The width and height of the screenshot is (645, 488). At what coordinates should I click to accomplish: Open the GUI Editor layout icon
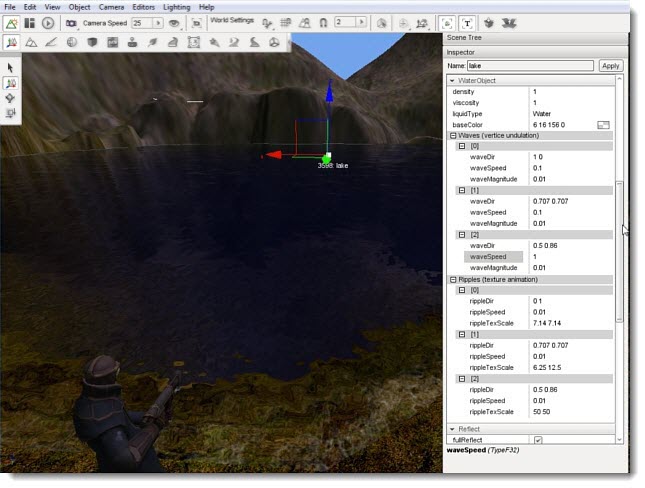30,23
